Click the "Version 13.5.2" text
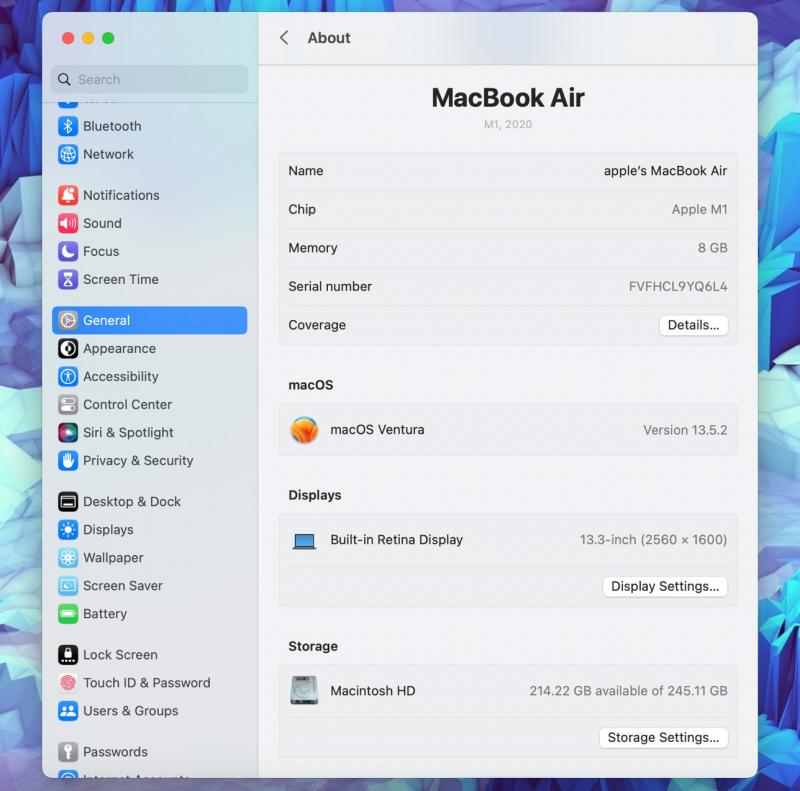Viewport: 800px width, 791px height. [x=685, y=430]
